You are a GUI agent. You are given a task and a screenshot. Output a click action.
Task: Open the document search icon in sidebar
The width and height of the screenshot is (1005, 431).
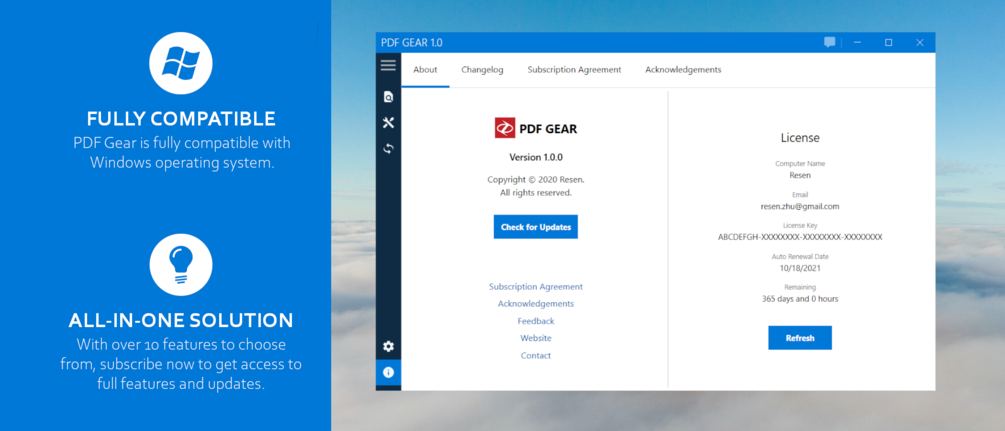[x=388, y=97]
